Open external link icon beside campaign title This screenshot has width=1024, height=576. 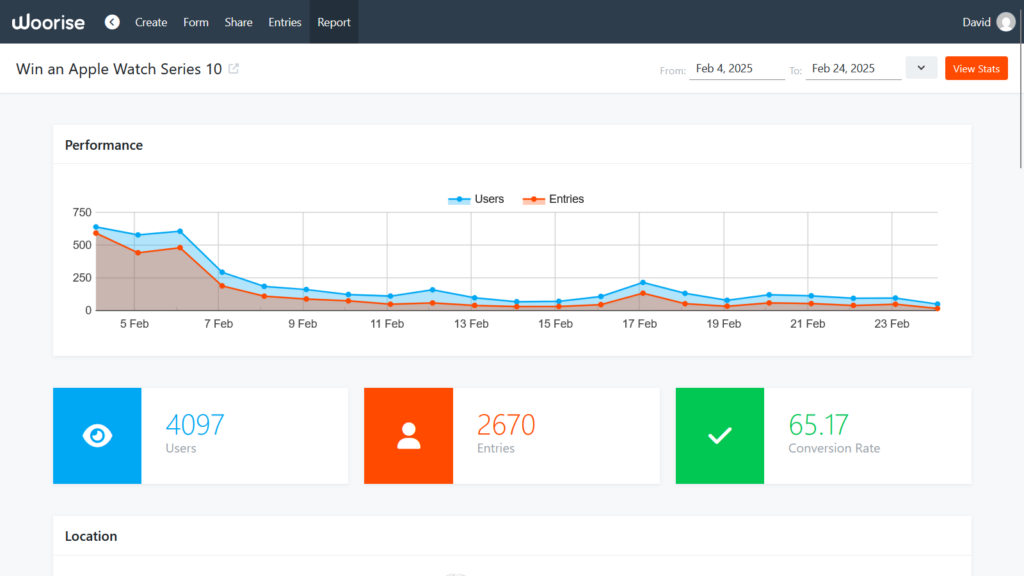(234, 69)
